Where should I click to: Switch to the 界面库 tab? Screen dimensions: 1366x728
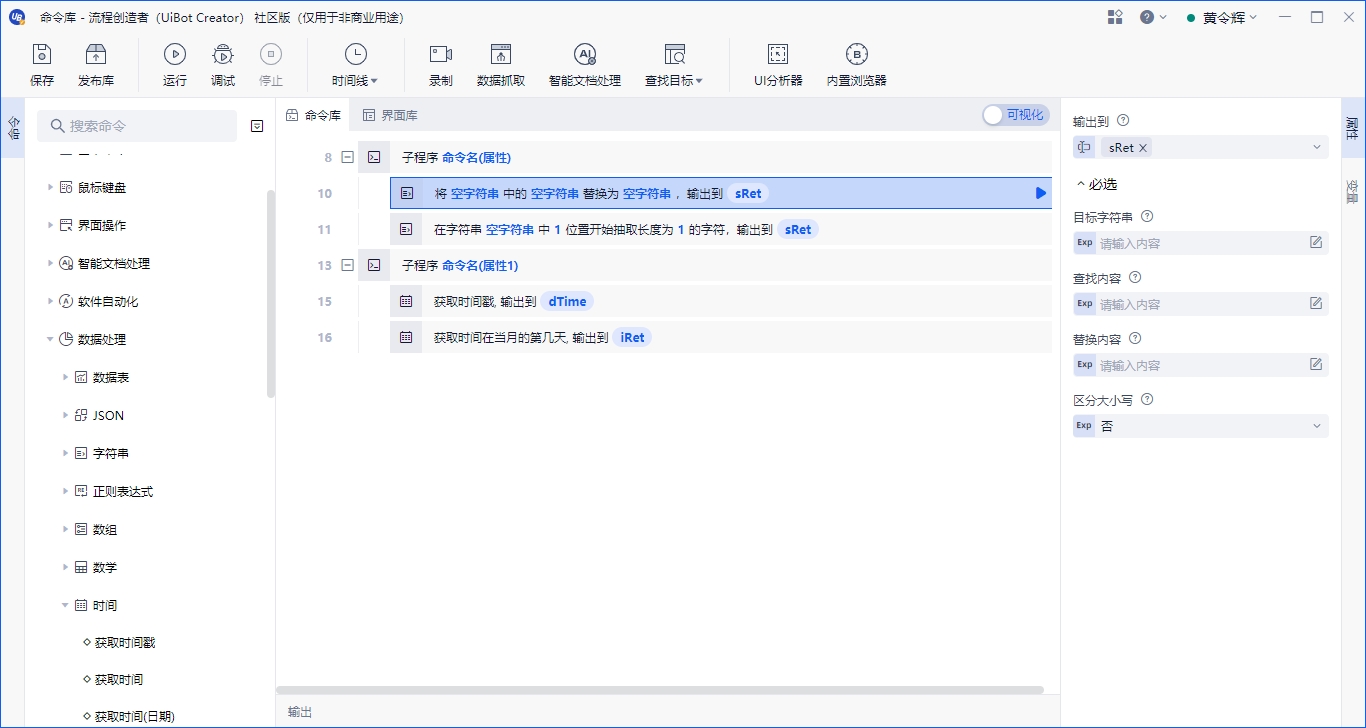pyautogui.click(x=390, y=115)
